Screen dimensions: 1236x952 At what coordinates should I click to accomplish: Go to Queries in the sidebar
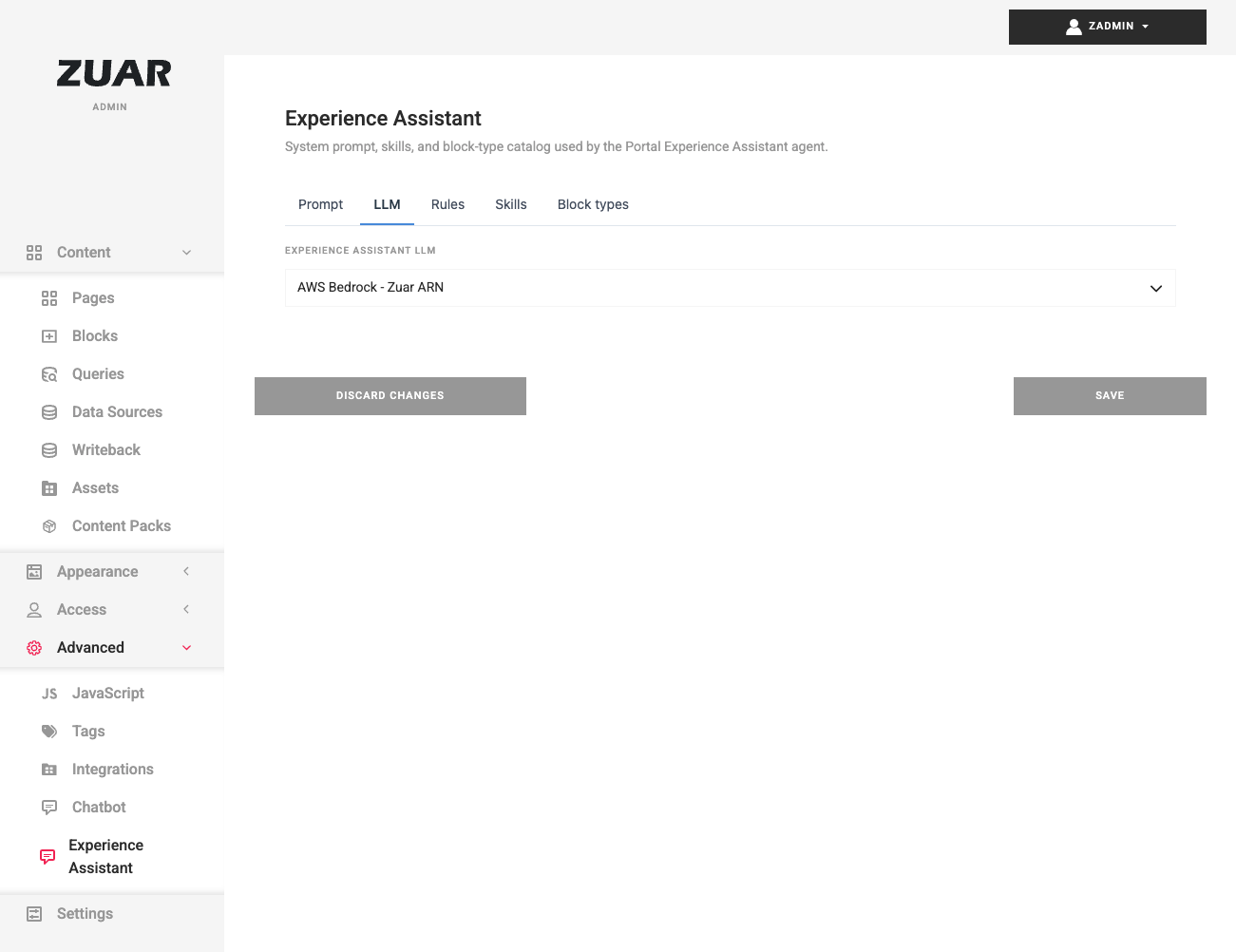pos(98,374)
